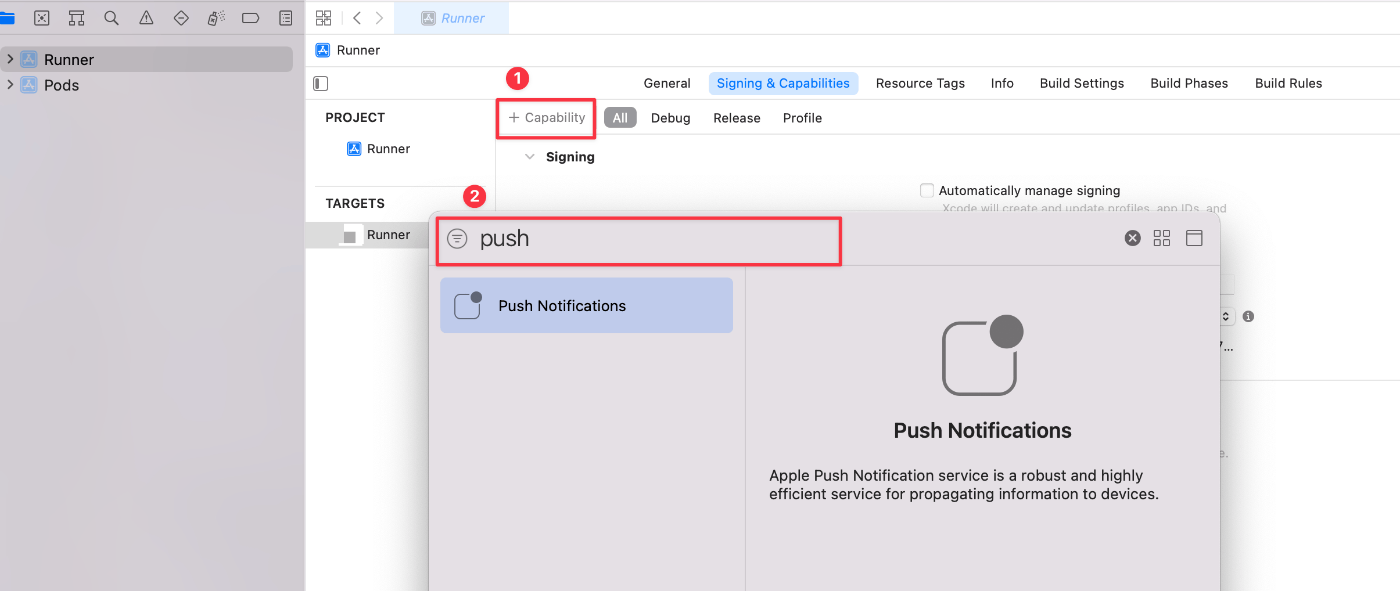Click the Runner icon in the breadcrumb bar
1400x591 pixels.
pos(323,50)
